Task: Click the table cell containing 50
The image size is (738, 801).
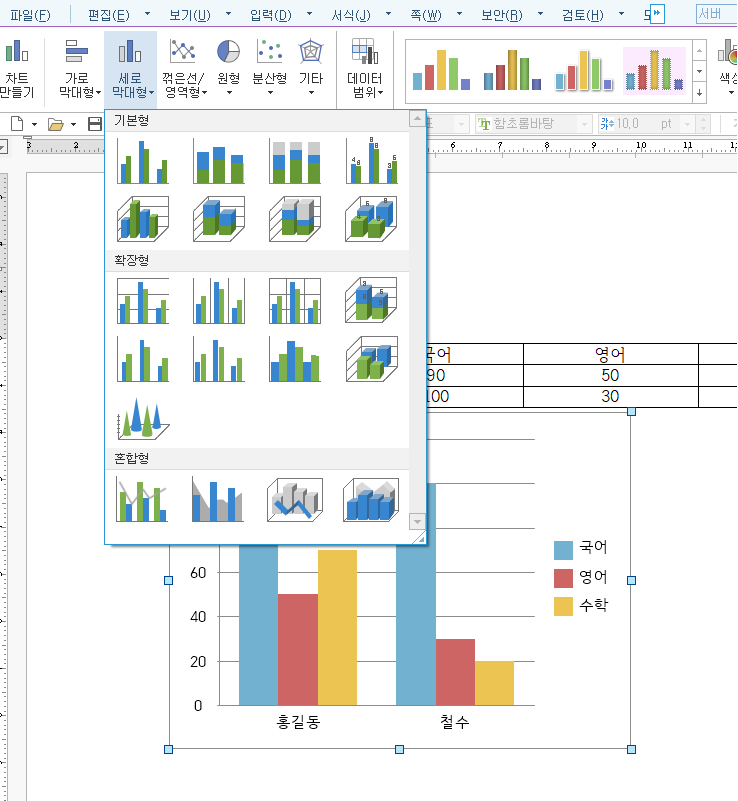Action: [x=611, y=375]
